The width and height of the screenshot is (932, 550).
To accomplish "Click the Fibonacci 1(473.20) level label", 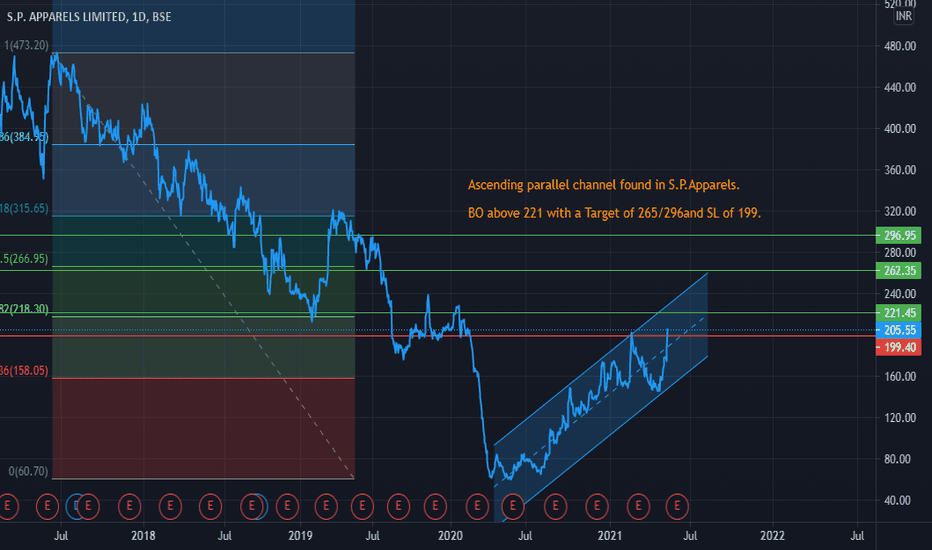I will (26, 45).
